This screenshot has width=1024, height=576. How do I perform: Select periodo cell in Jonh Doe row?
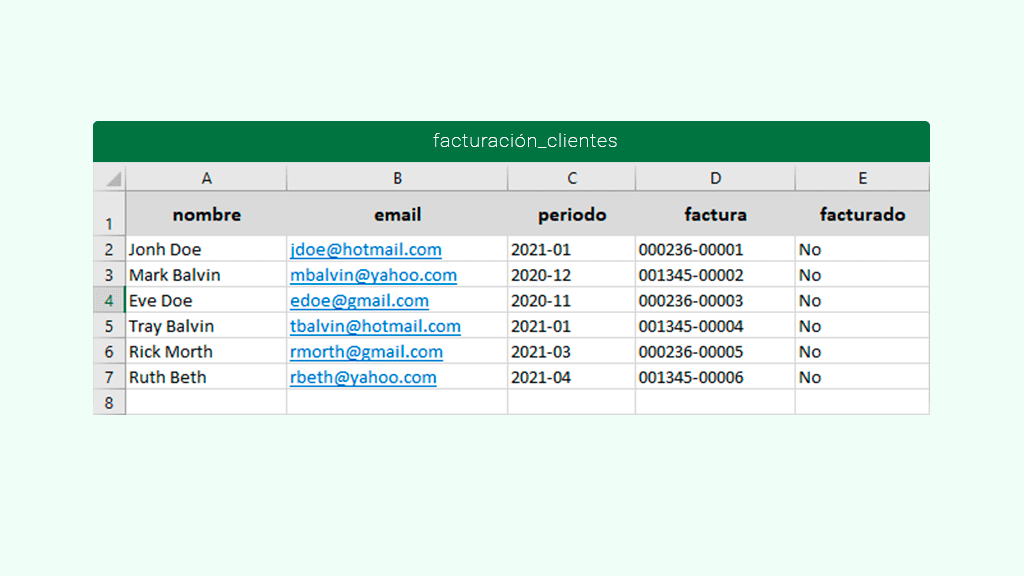(x=571, y=249)
